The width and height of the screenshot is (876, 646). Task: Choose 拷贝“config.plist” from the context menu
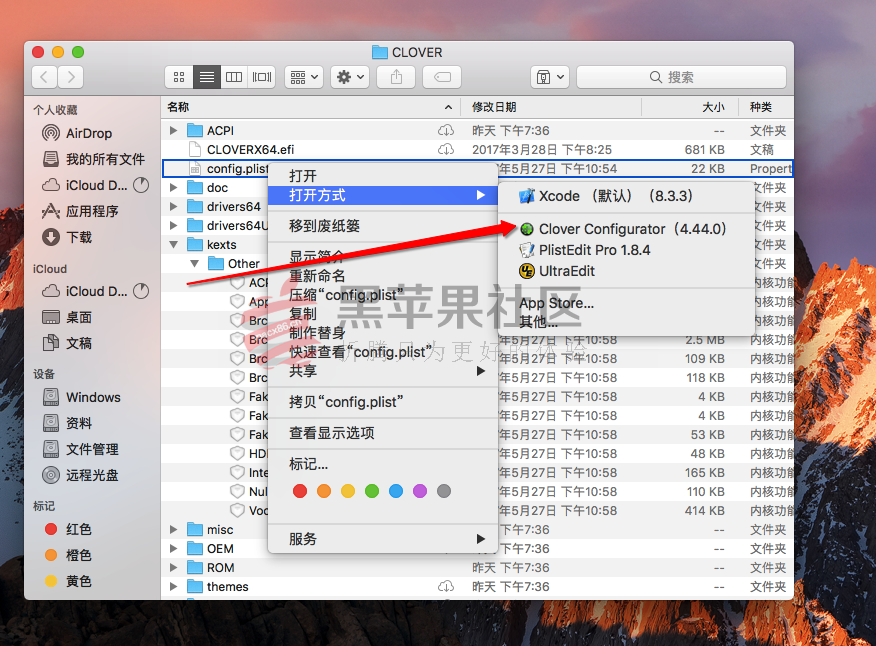coord(383,402)
